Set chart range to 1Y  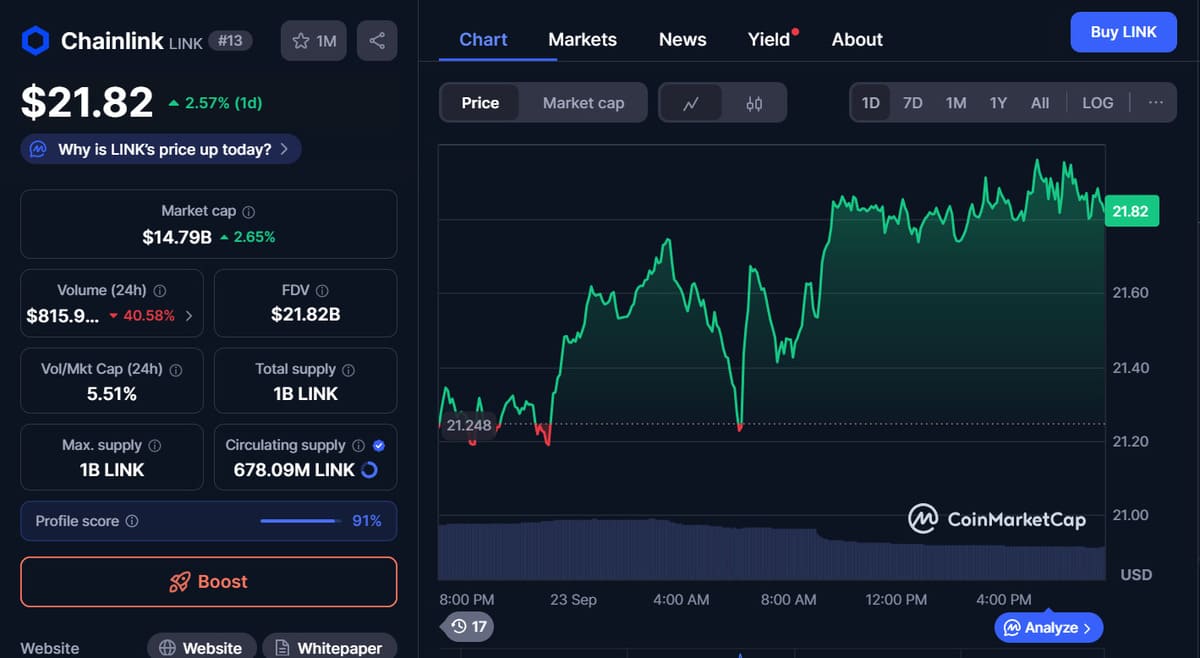(998, 103)
